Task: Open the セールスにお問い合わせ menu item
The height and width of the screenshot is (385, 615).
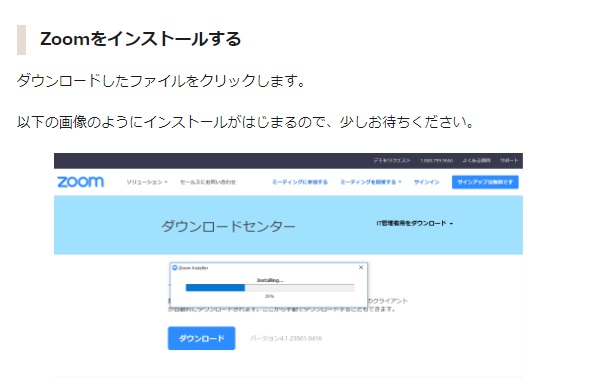Action: point(208,182)
